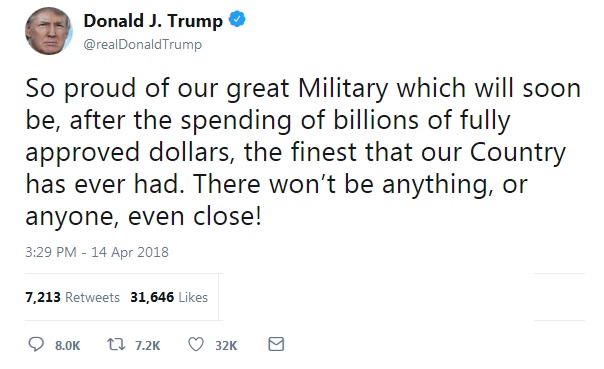
Task: Click the word Retweets in stats
Action: [x=92, y=297]
